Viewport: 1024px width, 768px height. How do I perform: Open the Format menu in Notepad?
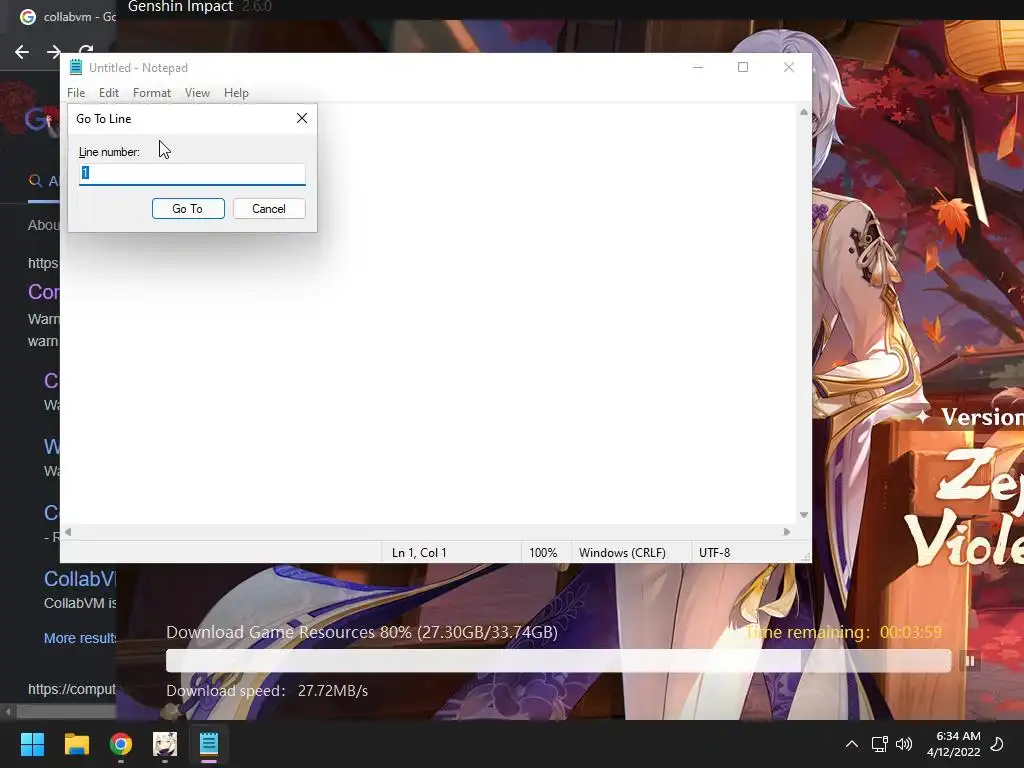(152, 93)
